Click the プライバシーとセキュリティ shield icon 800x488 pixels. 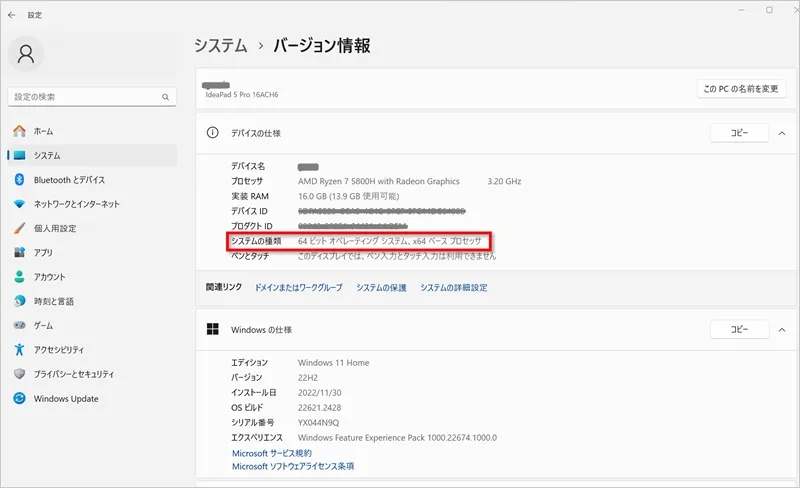[x=19, y=374]
